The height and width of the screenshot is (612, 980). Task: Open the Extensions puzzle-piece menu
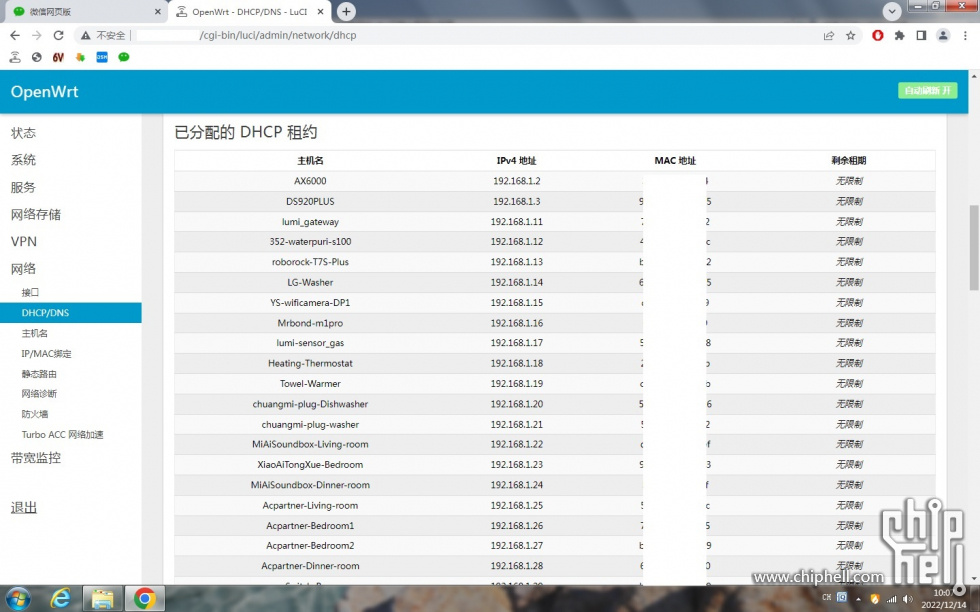coord(899,36)
